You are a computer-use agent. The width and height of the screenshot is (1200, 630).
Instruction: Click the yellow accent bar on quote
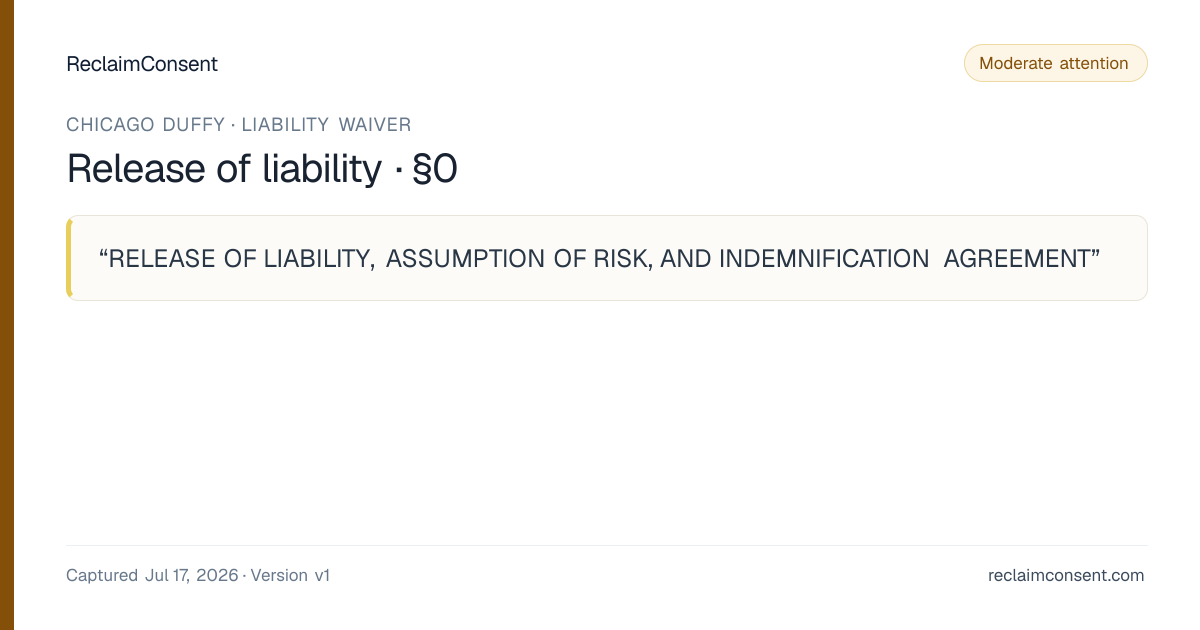coord(69,258)
